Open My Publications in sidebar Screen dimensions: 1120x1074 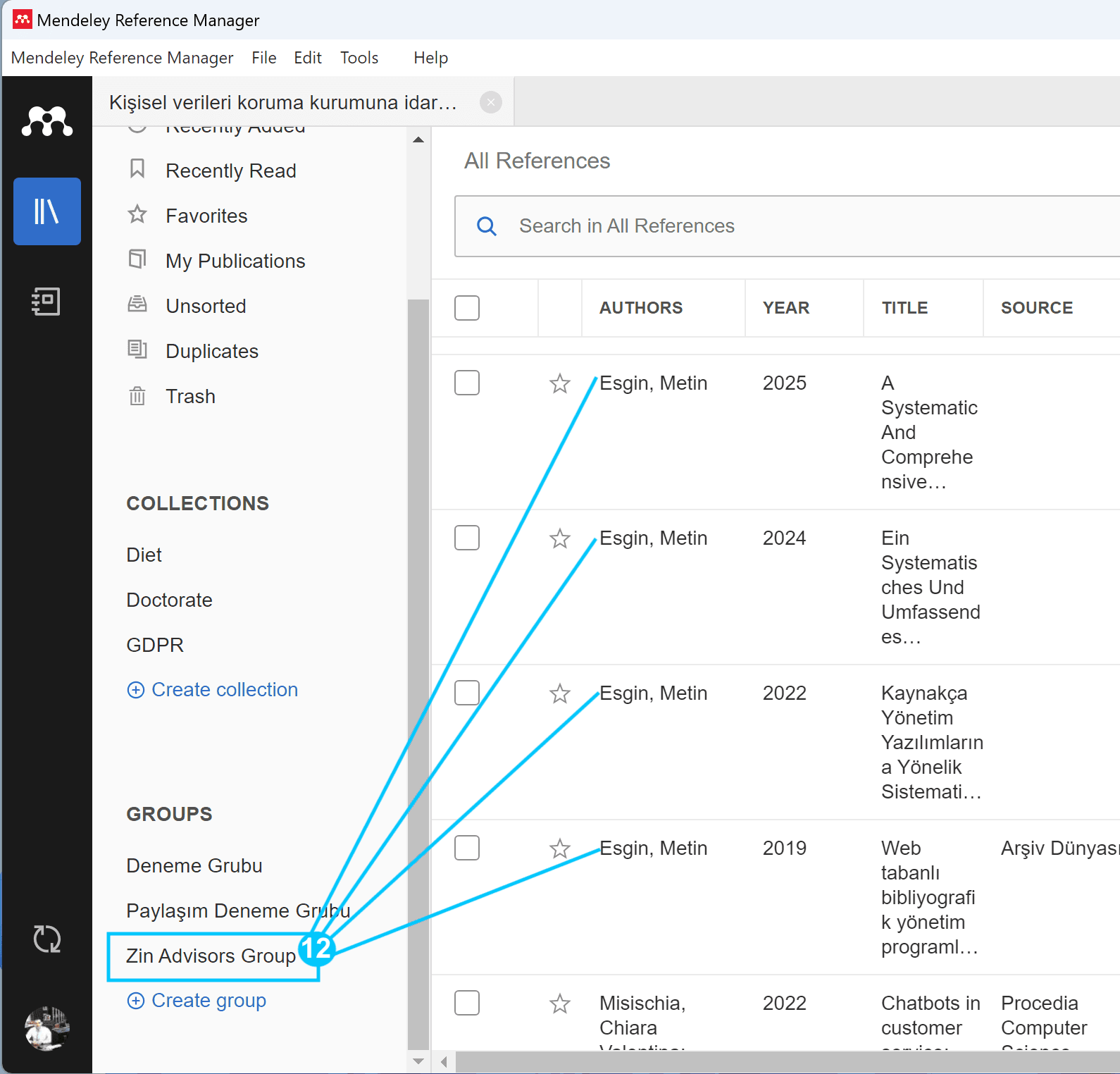[235, 261]
